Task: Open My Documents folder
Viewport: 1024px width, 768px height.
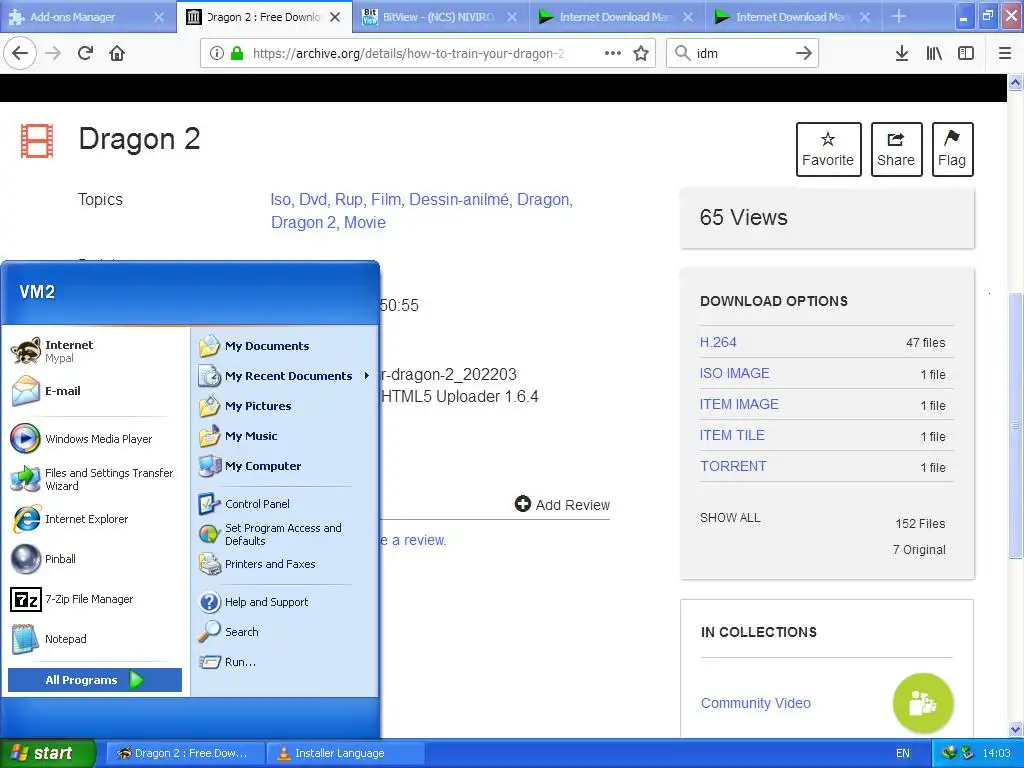Action: click(x=285, y=346)
